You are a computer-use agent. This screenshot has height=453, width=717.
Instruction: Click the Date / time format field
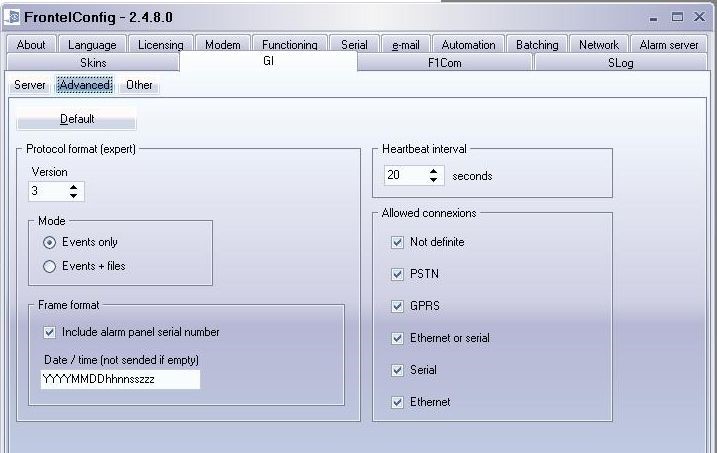pos(120,379)
